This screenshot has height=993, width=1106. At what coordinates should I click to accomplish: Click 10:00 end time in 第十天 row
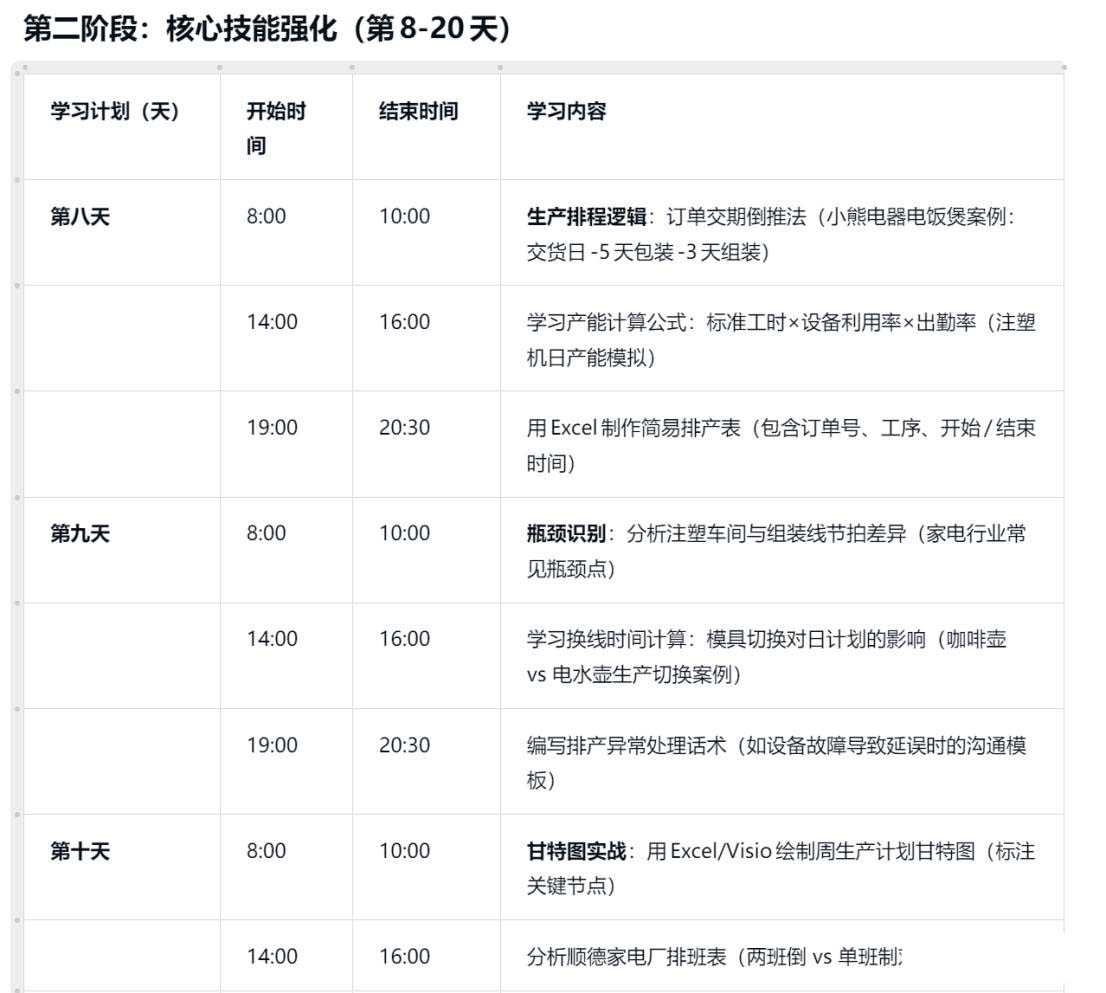click(404, 851)
